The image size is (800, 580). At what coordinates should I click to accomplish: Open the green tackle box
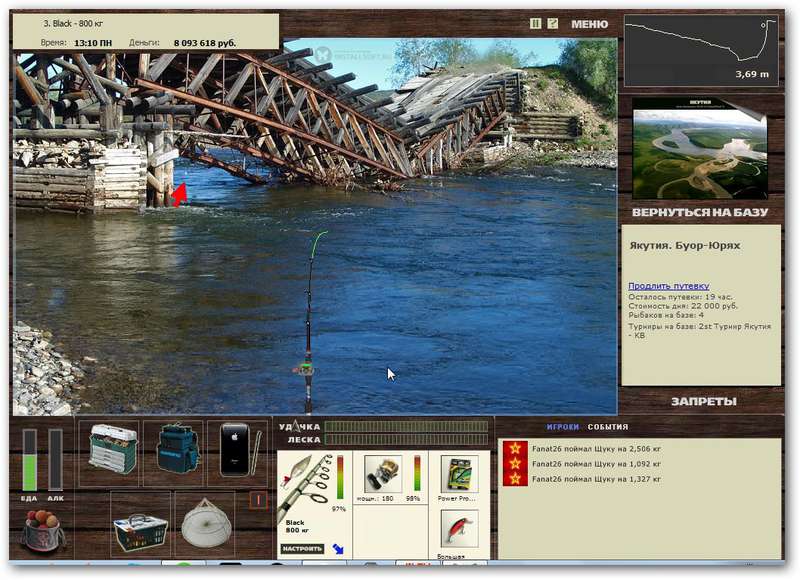pos(113,448)
